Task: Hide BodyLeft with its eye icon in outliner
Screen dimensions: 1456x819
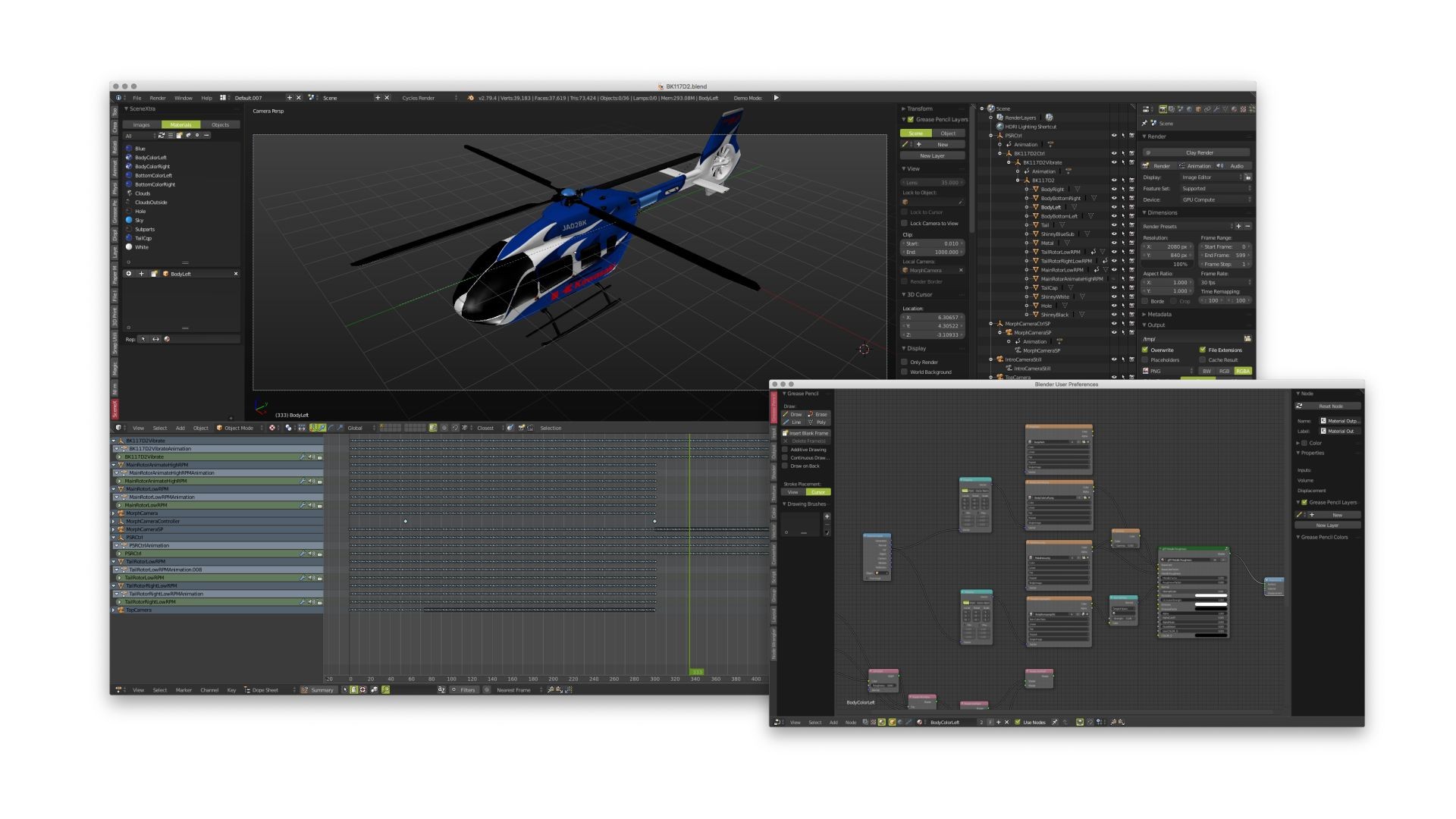Action: point(1114,207)
